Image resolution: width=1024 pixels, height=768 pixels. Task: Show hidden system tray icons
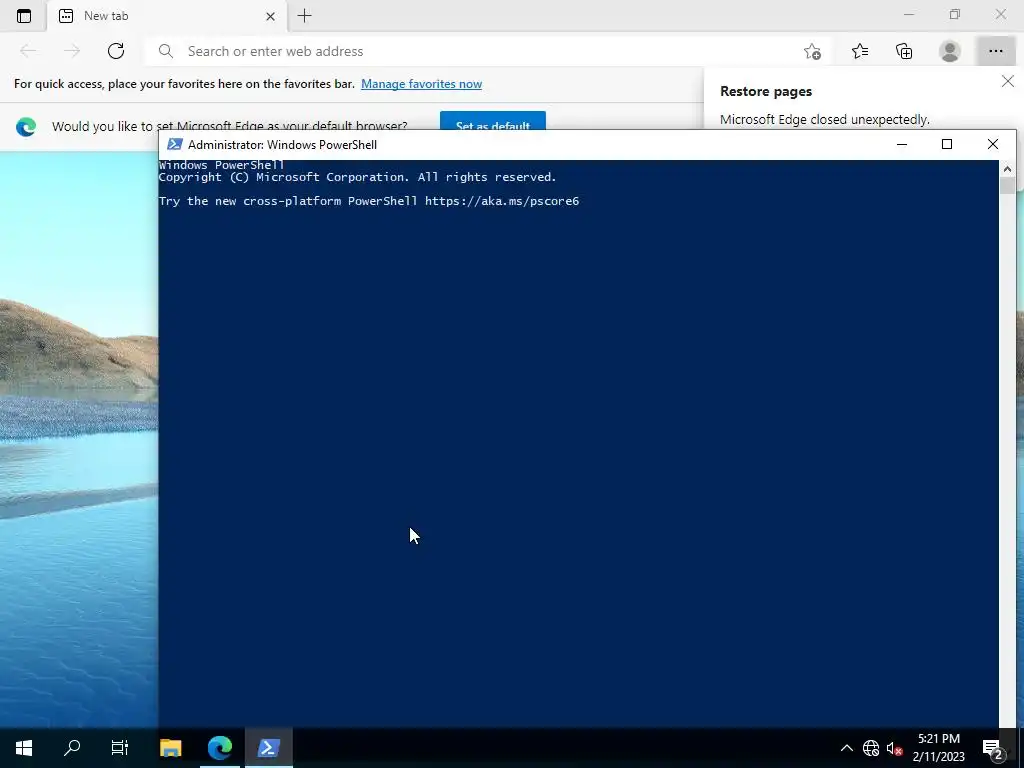click(846, 748)
